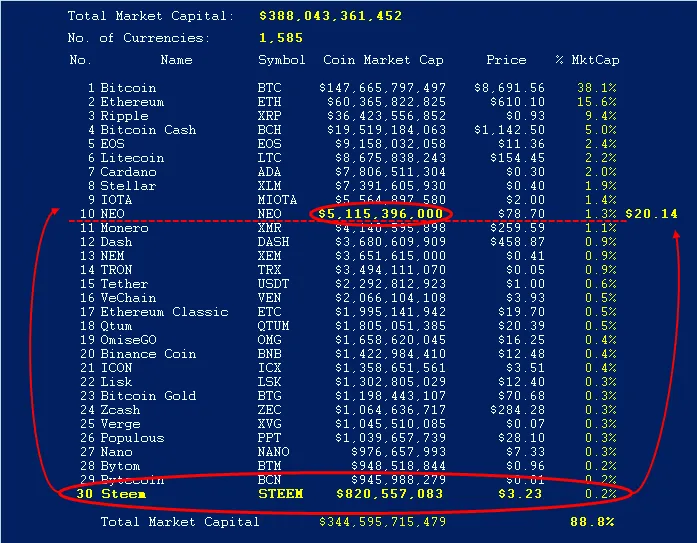
Task: Select the Bitcoin name in row 1
Action: [x=128, y=88]
